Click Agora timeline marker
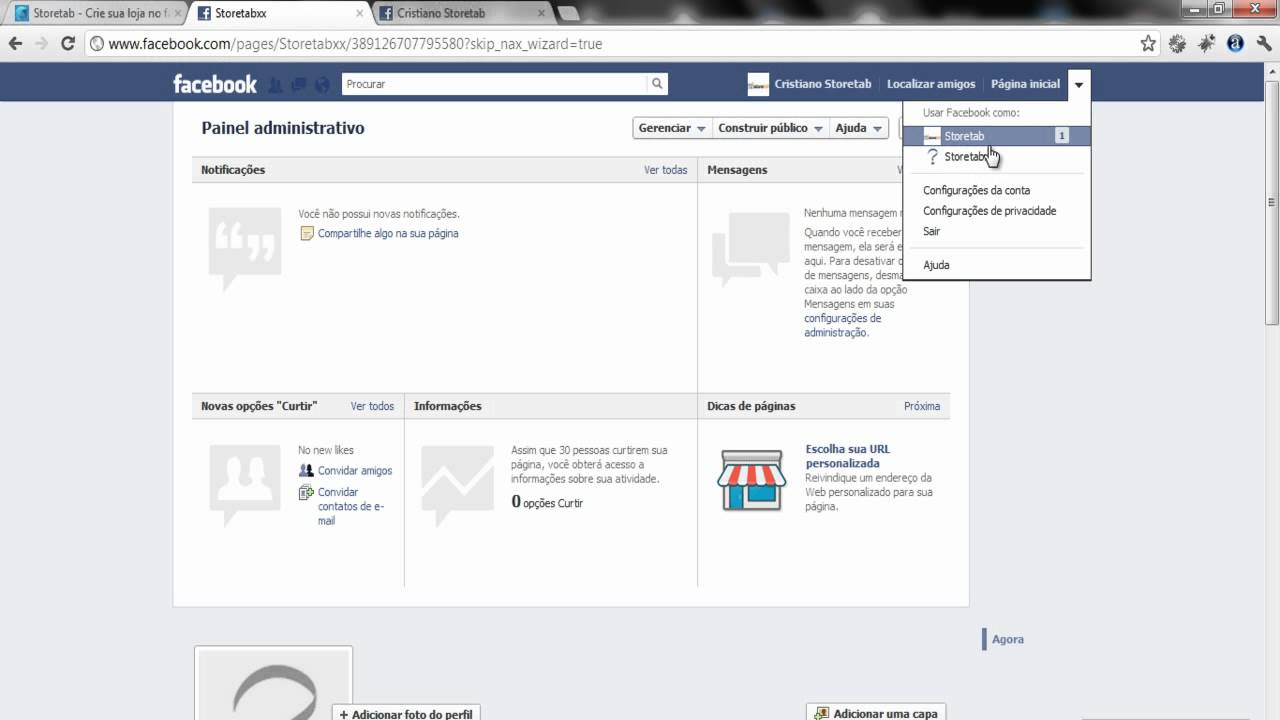Viewport: 1280px width, 720px height. coord(1008,639)
